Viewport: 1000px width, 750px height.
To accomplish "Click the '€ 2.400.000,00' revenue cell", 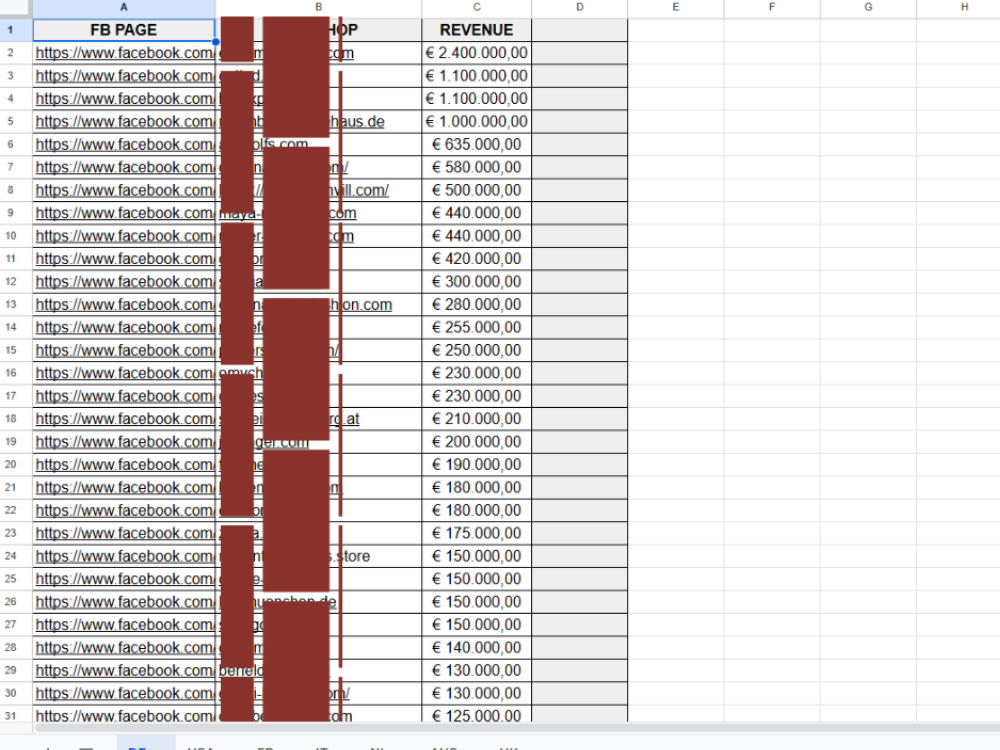I will (476, 53).
